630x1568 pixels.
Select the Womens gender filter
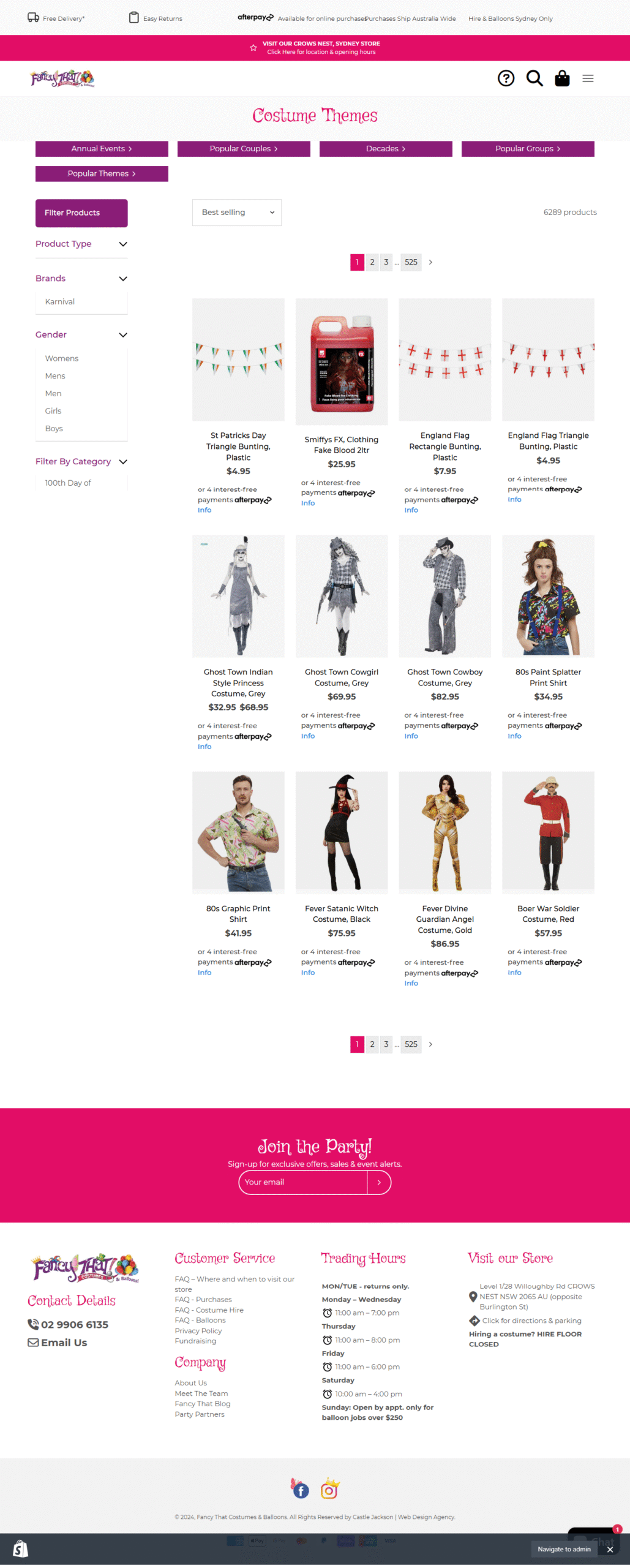(62, 358)
